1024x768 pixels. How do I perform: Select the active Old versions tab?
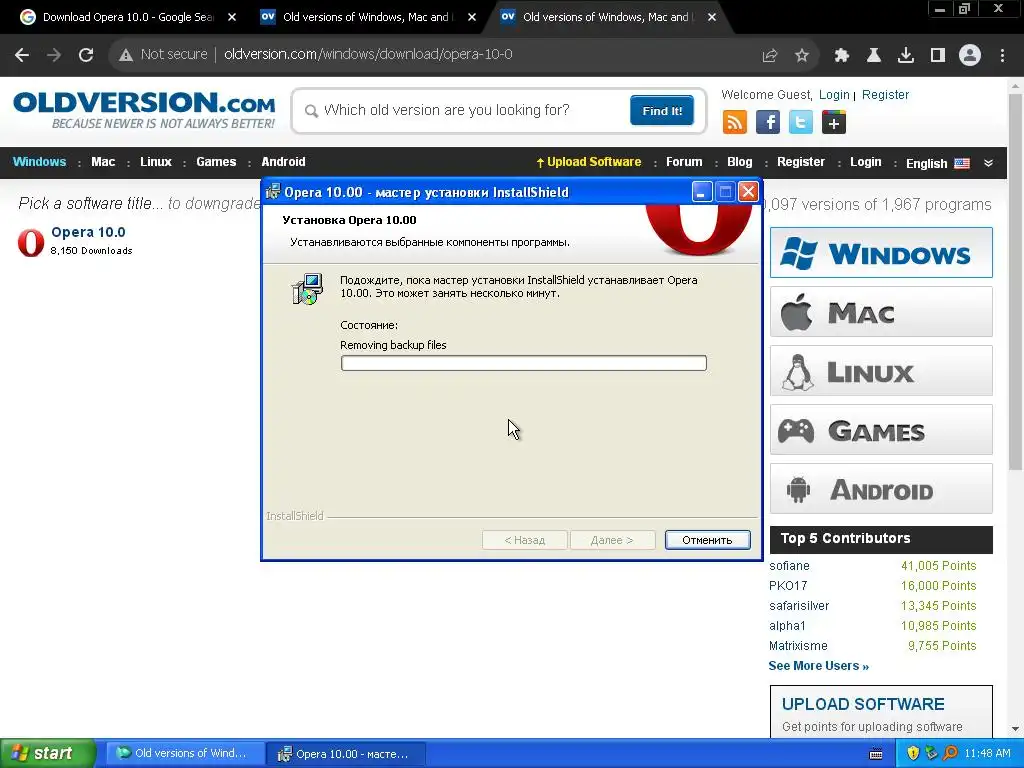coord(607,17)
